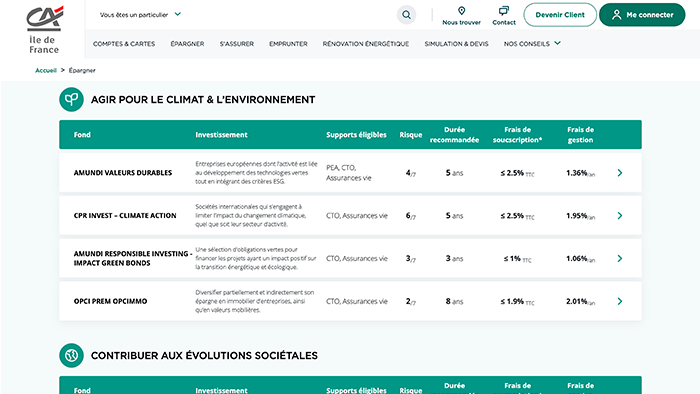The height and width of the screenshot is (394, 700).
Task: Open the Contact chat icon
Action: [504, 10]
